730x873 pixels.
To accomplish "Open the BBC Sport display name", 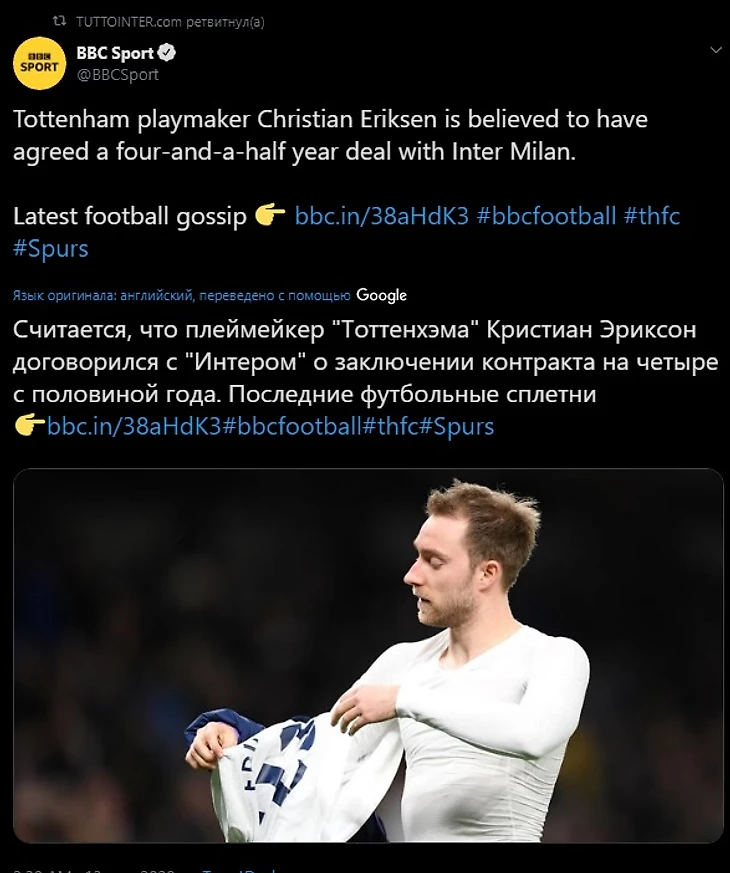I will [115, 53].
